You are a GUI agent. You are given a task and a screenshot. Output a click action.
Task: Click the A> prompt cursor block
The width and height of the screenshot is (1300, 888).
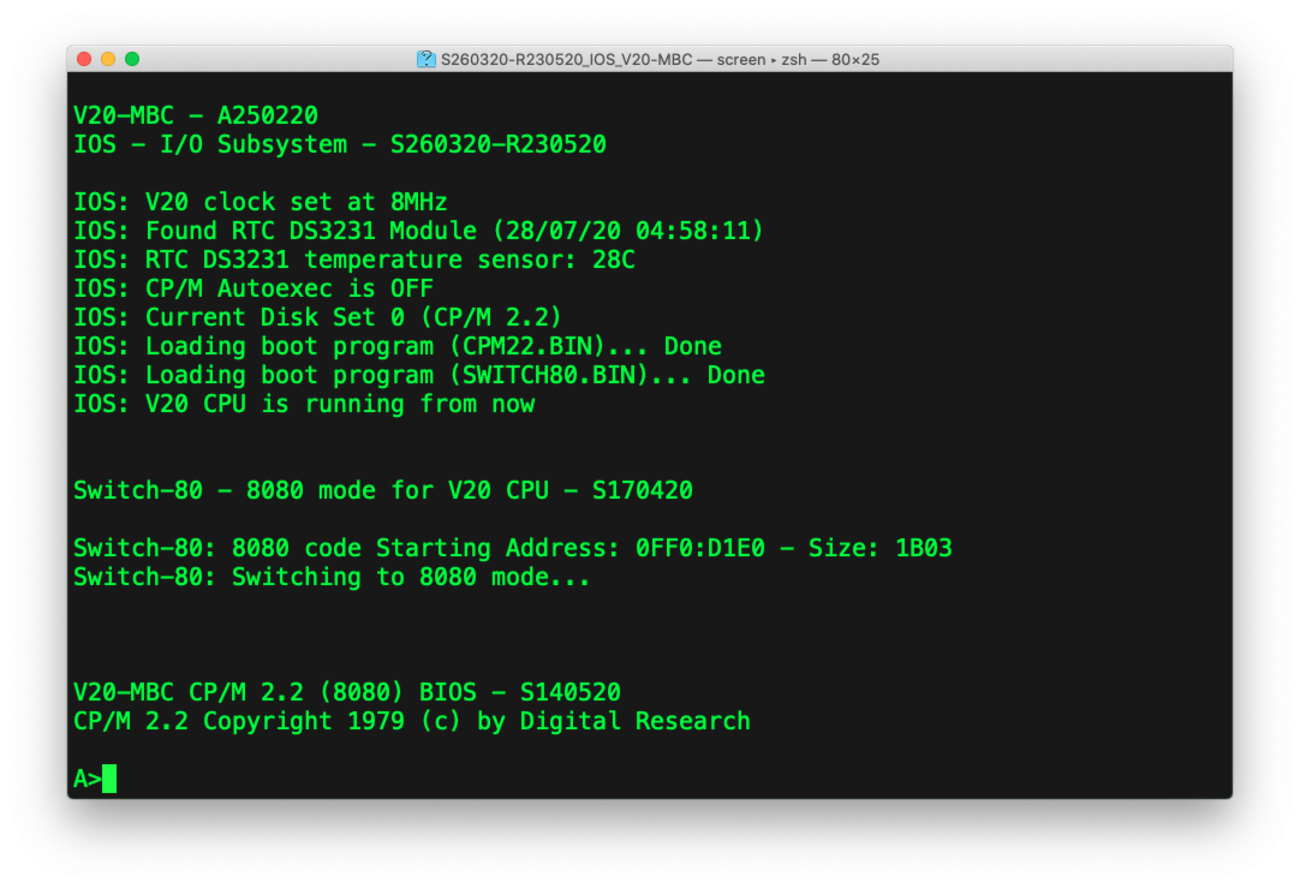point(109,779)
